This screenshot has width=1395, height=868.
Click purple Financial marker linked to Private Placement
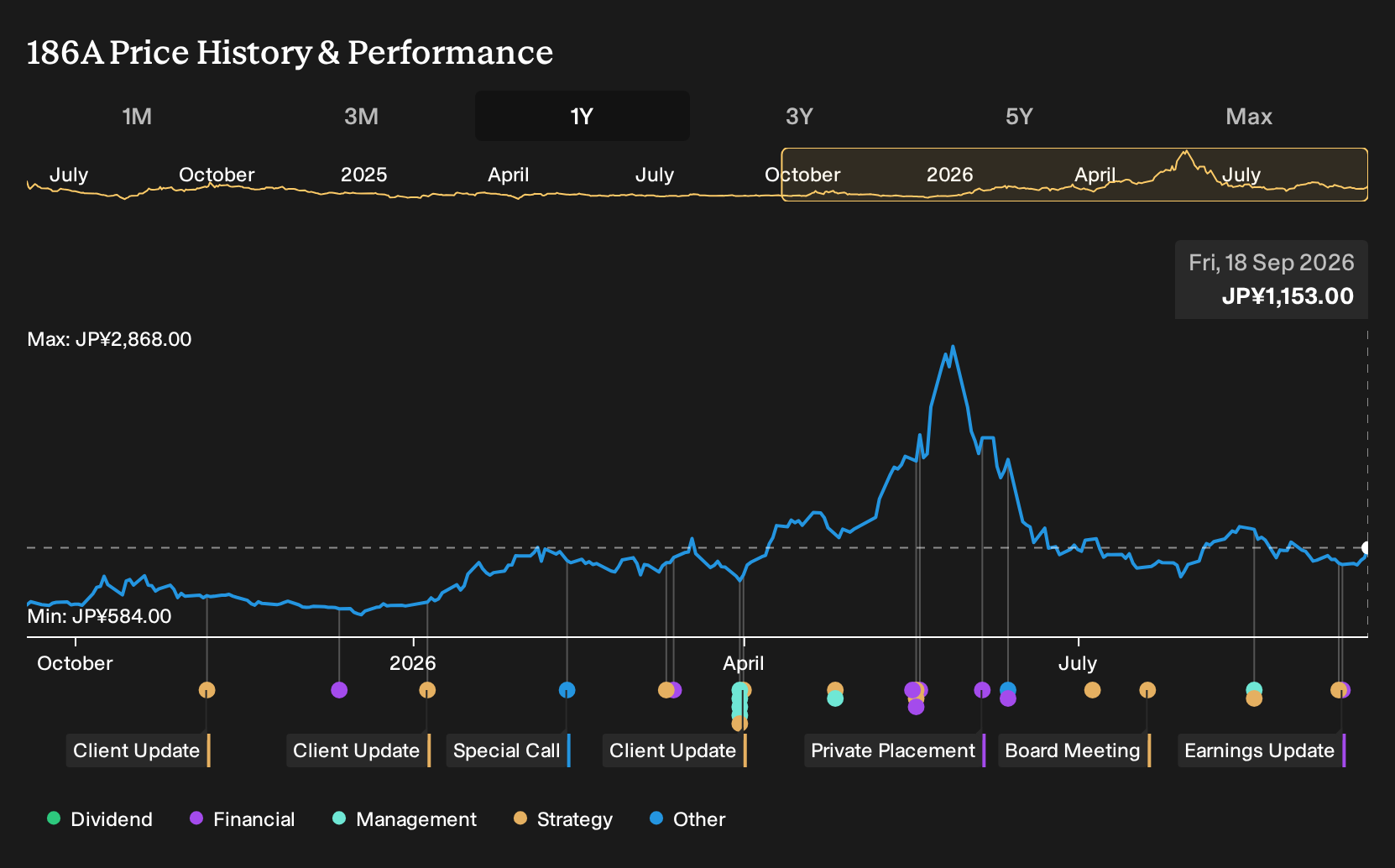click(982, 690)
